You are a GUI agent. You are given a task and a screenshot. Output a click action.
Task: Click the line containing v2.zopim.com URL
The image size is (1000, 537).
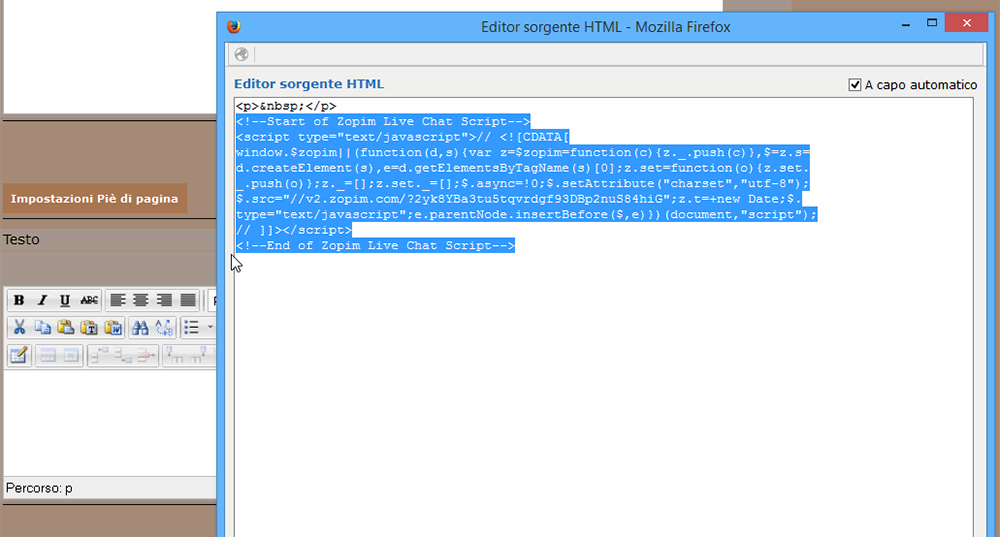click(518, 199)
